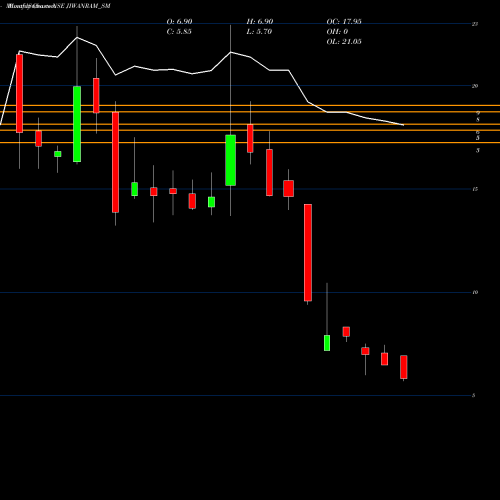Click the '23' price axis label at top
The image size is (500, 500).
tap(475, 24)
